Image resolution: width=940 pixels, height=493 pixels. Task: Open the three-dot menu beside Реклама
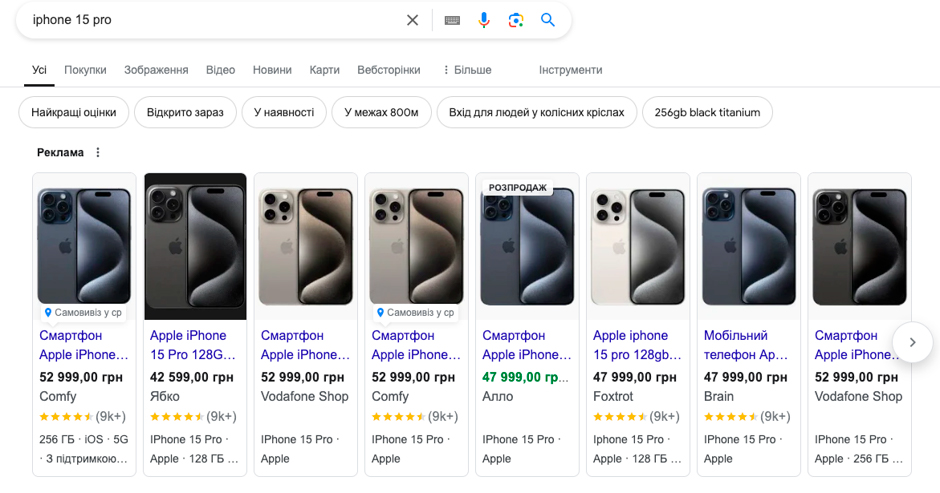[x=98, y=152]
